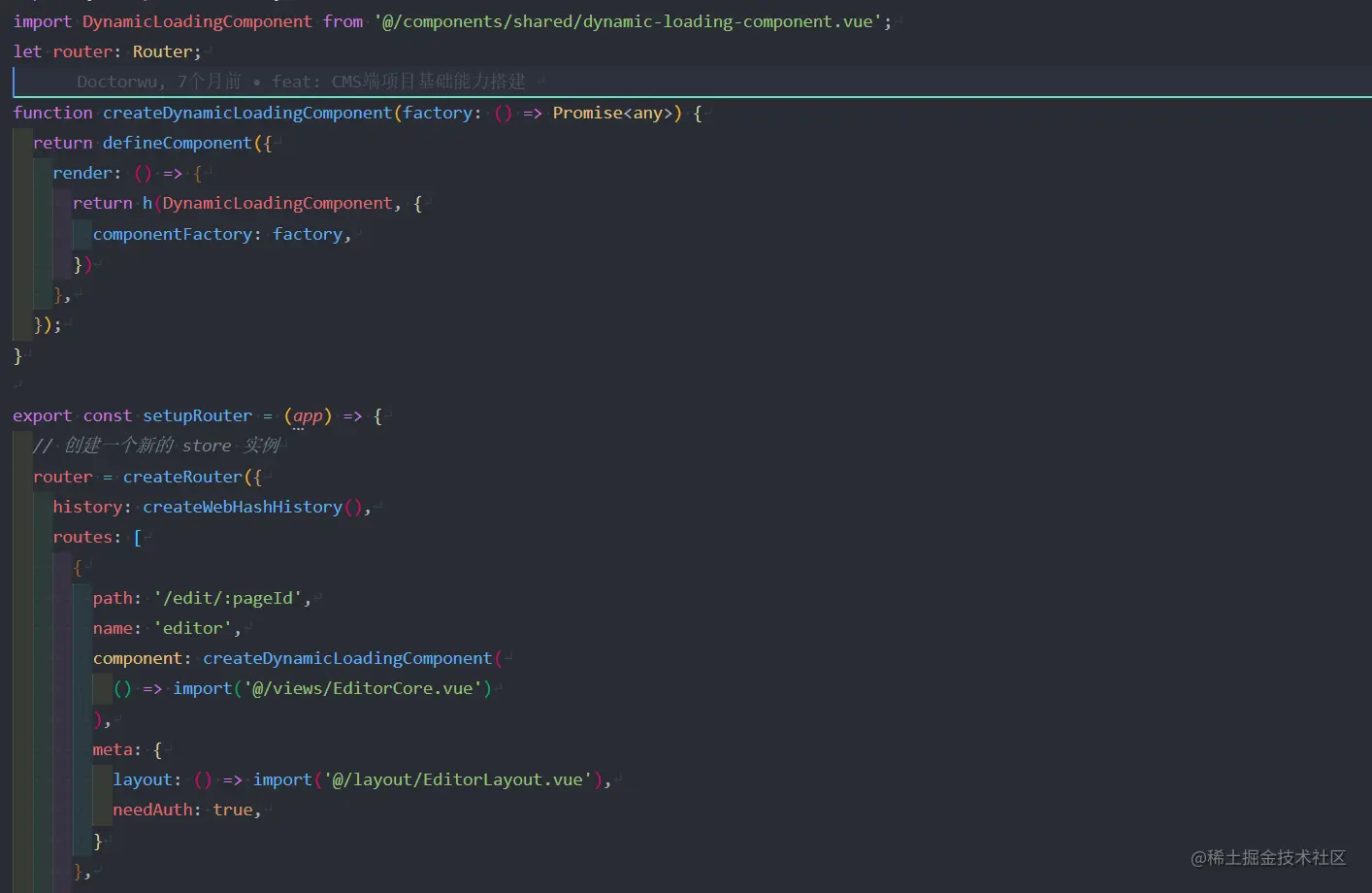Click the 'routes' property key
Image resolution: width=1372 pixels, height=893 pixels.
82,537
